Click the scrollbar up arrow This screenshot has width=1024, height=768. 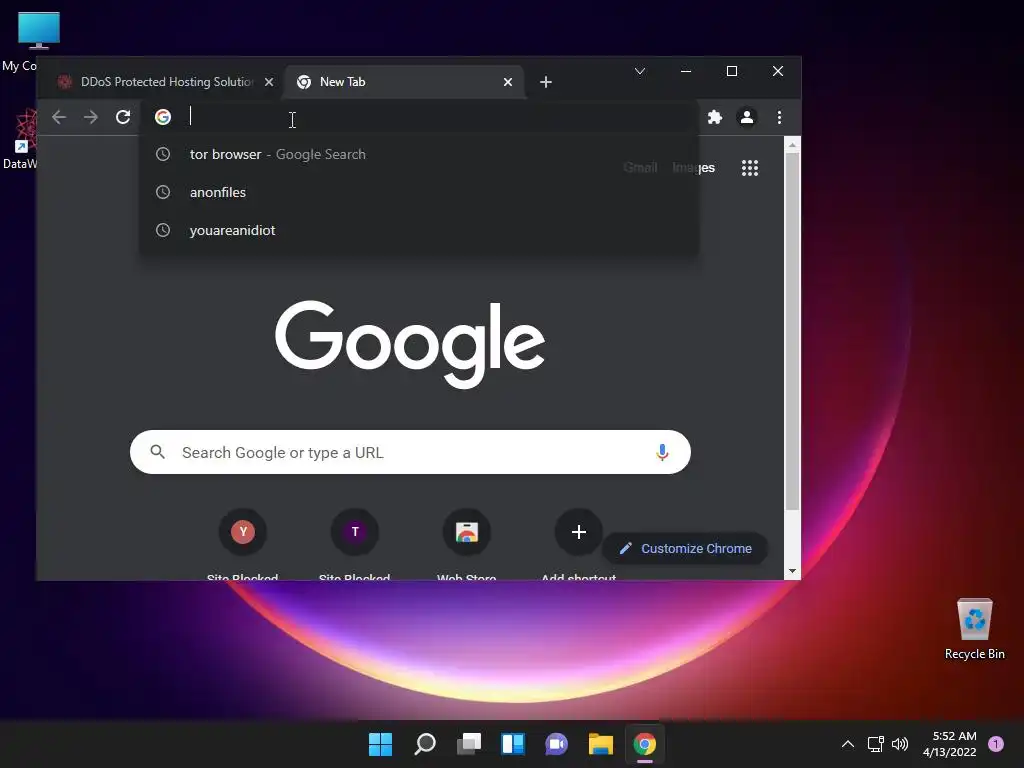click(792, 145)
